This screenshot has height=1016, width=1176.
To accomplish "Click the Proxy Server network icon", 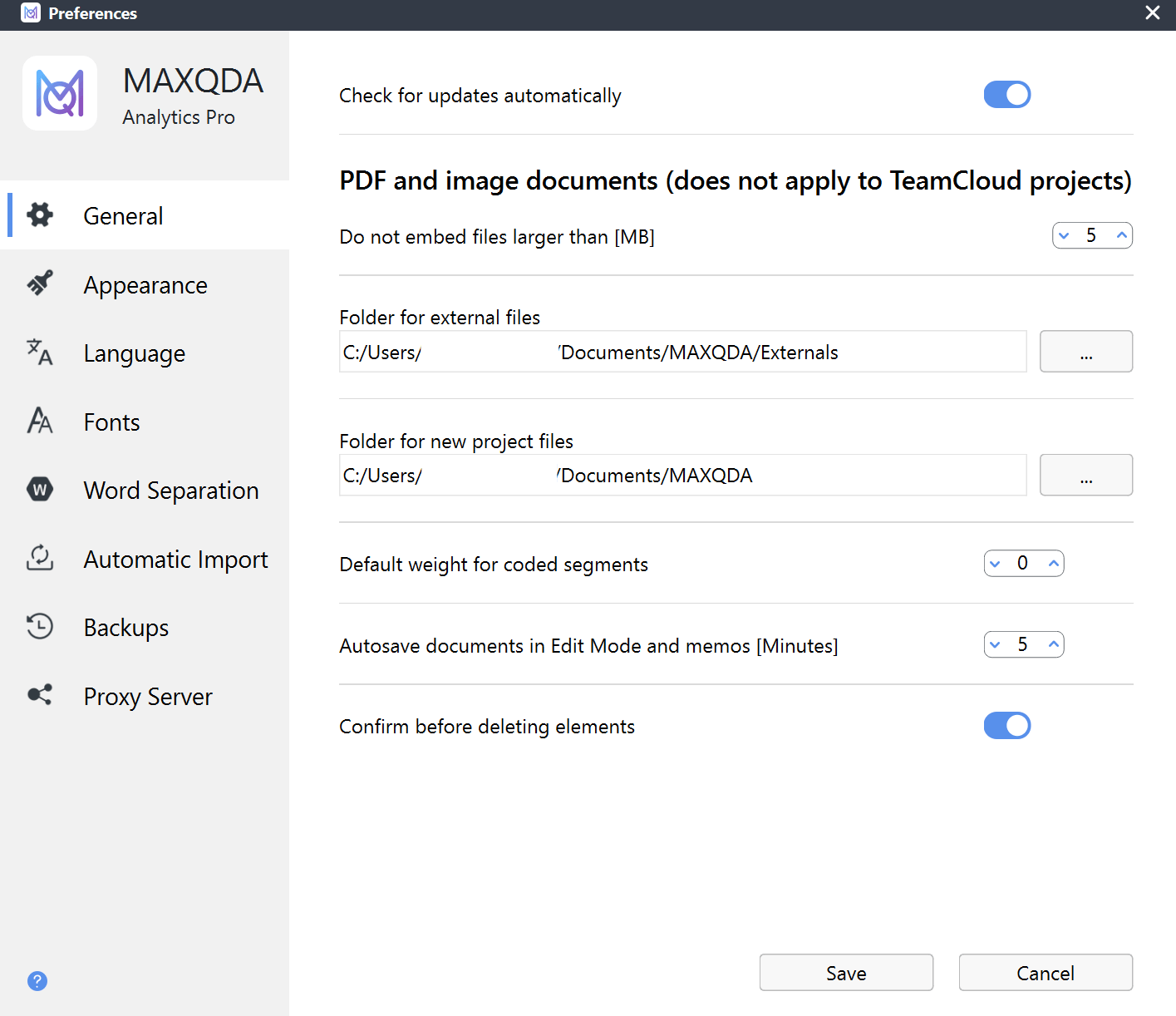I will click(39, 695).
